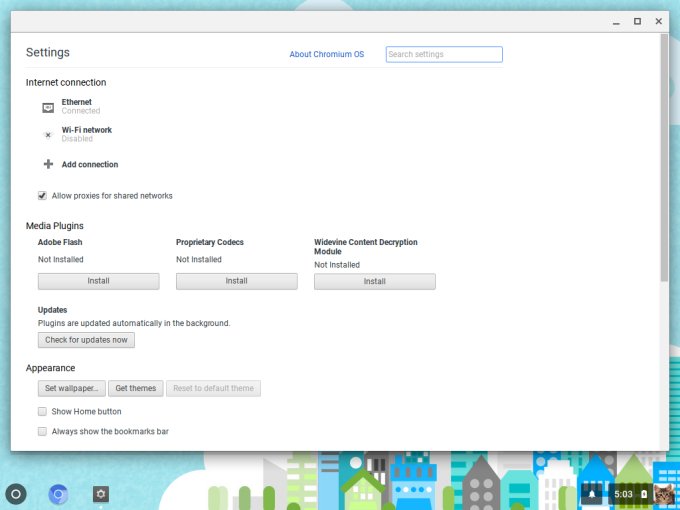Install Adobe Flash plugin
The width and height of the screenshot is (680, 510).
98,281
